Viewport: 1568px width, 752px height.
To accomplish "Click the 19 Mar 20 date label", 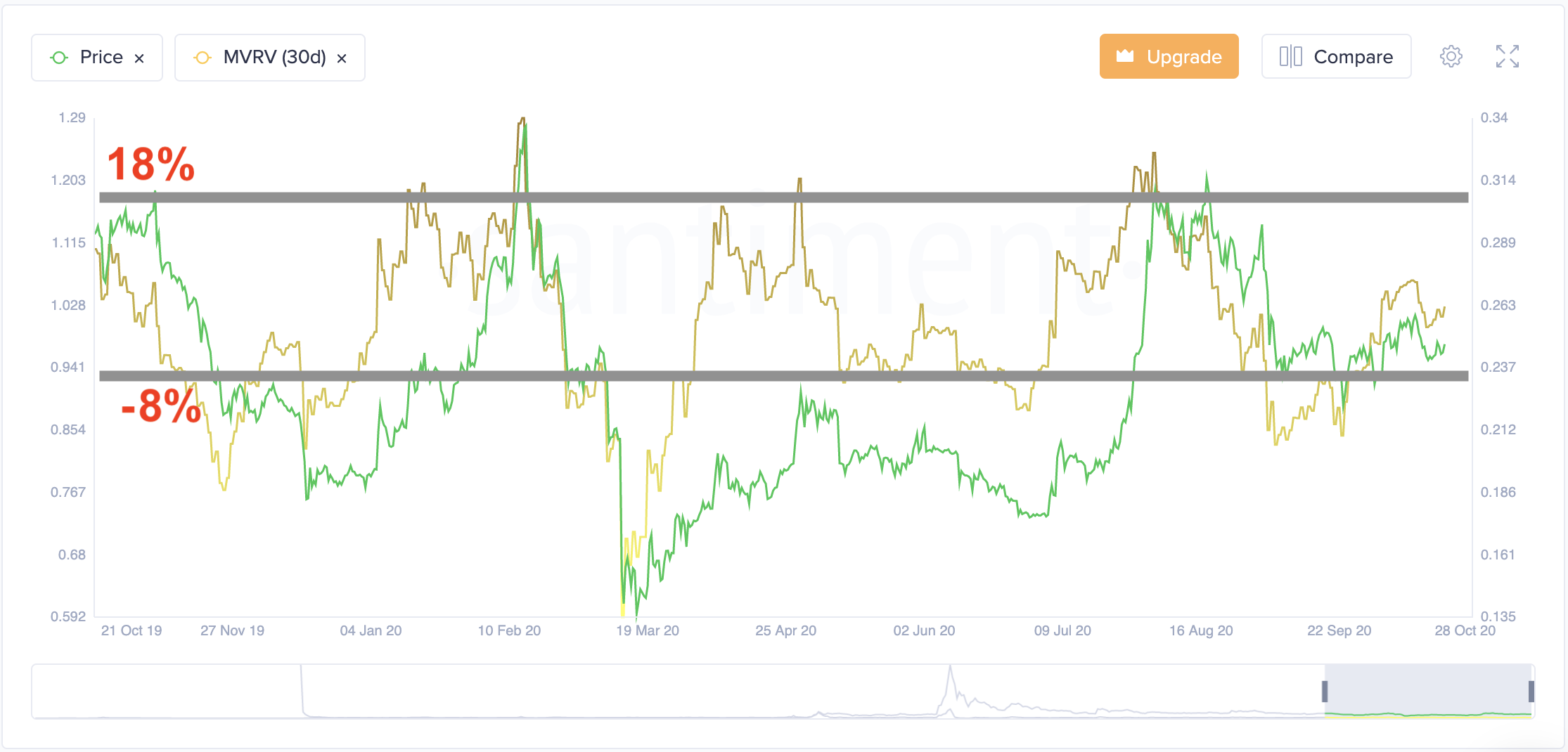I will (x=648, y=630).
